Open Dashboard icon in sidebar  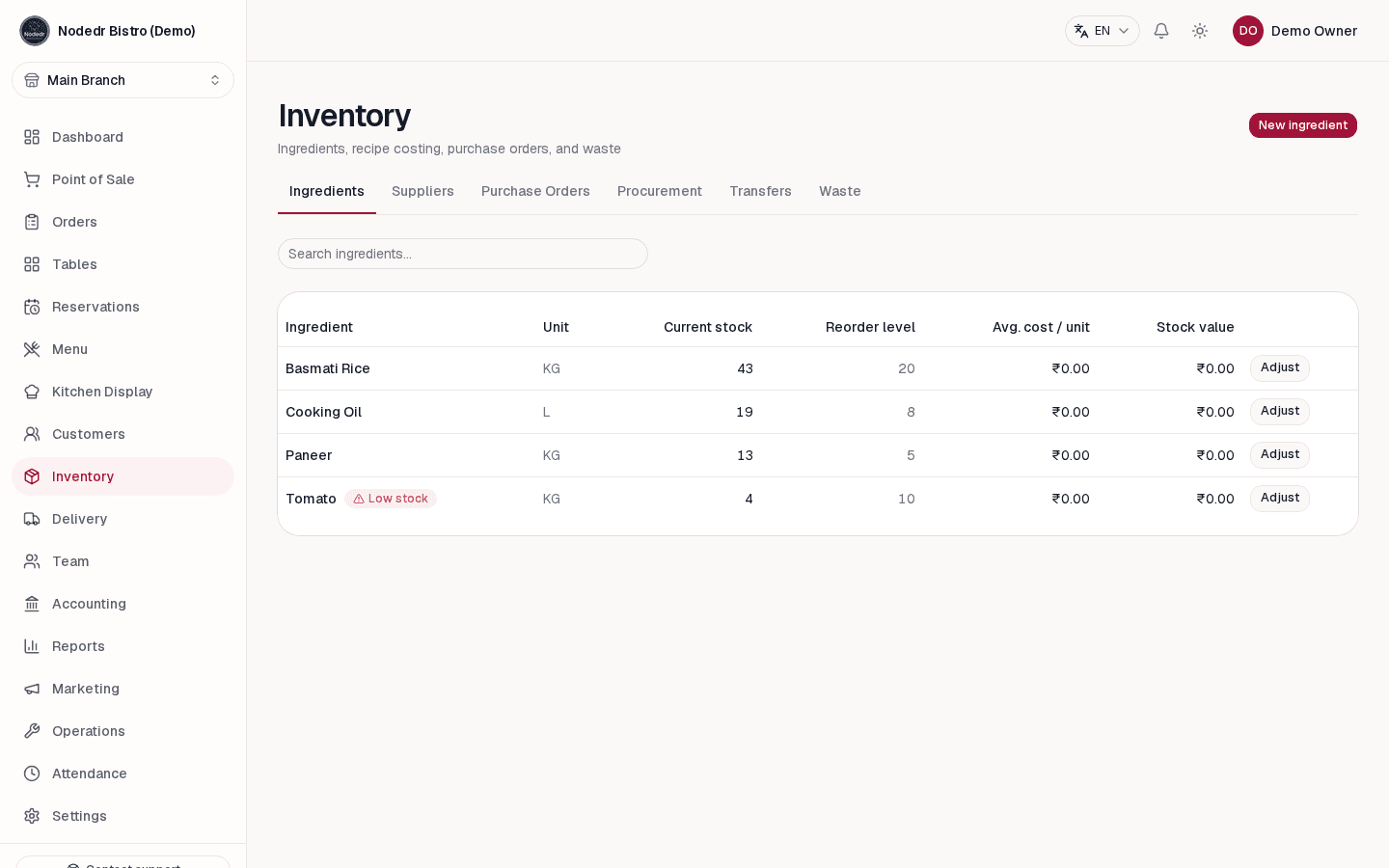pyautogui.click(x=32, y=137)
